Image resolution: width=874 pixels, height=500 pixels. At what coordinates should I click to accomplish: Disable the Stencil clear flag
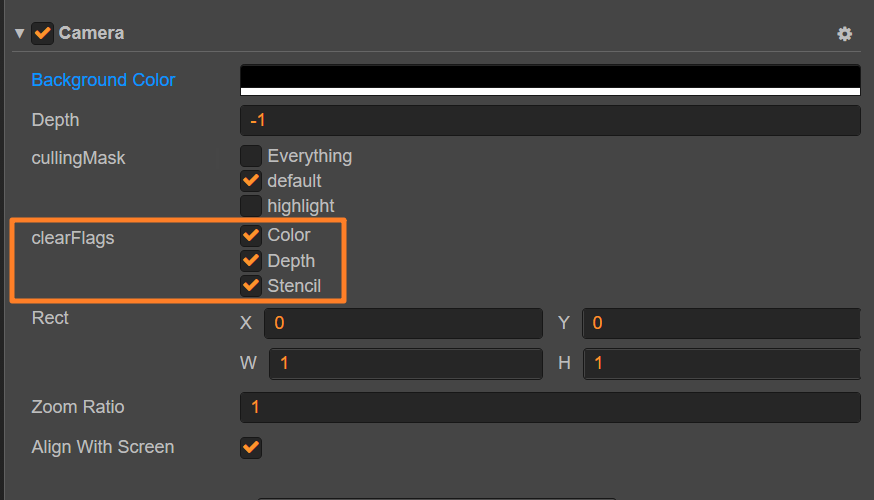(x=251, y=286)
